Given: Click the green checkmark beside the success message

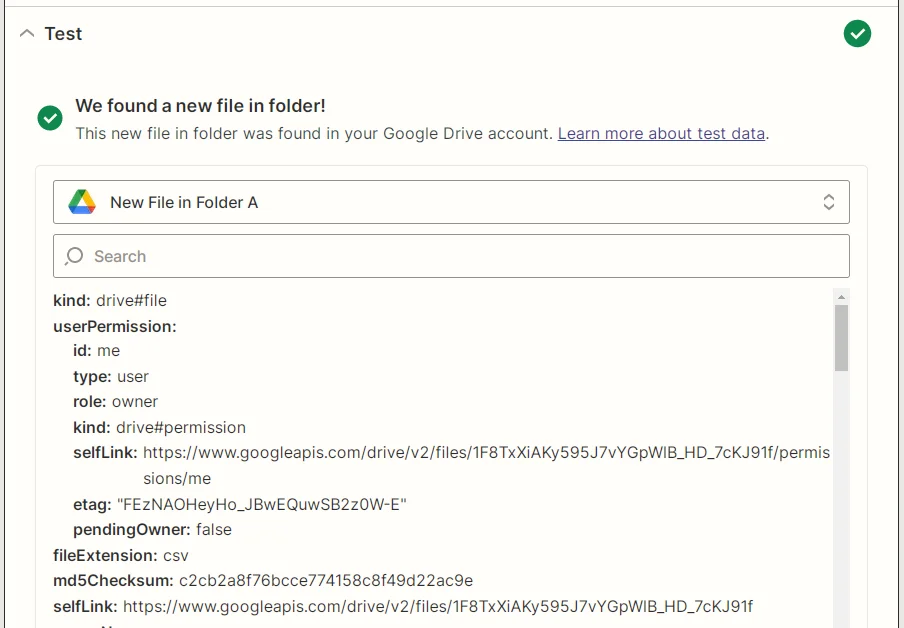Looking at the screenshot, I should pos(49,118).
